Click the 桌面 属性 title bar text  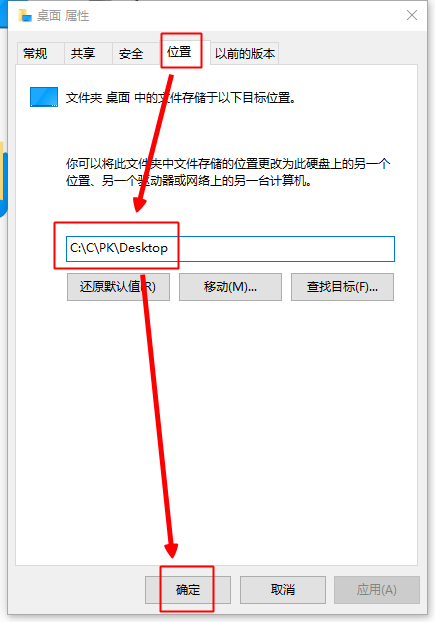63,16
